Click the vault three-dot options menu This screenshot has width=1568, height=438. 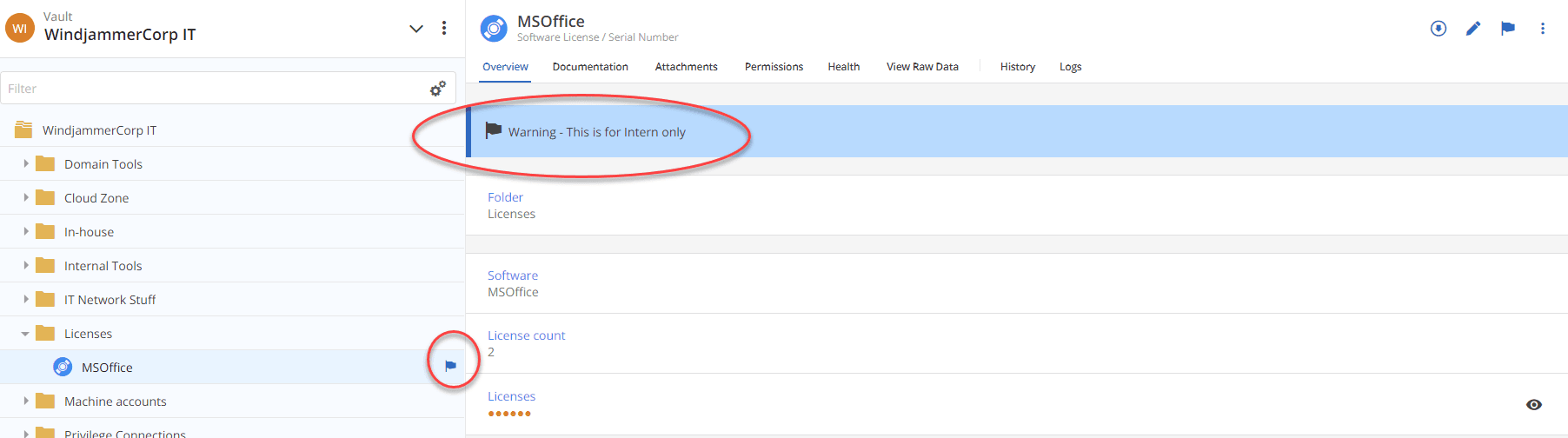444,29
